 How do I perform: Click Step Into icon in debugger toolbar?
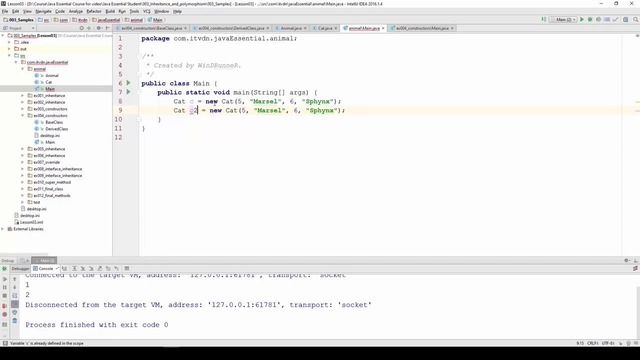[83, 269]
